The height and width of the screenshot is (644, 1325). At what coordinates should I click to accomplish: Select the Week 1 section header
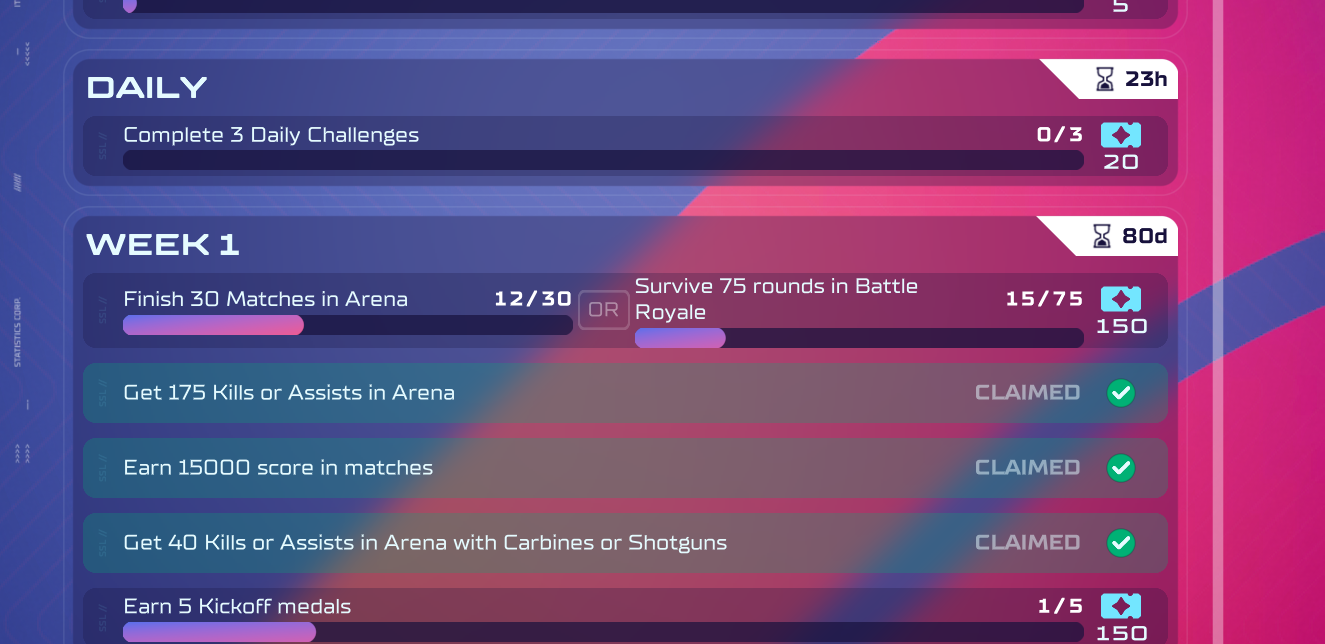pyautogui.click(x=163, y=244)
